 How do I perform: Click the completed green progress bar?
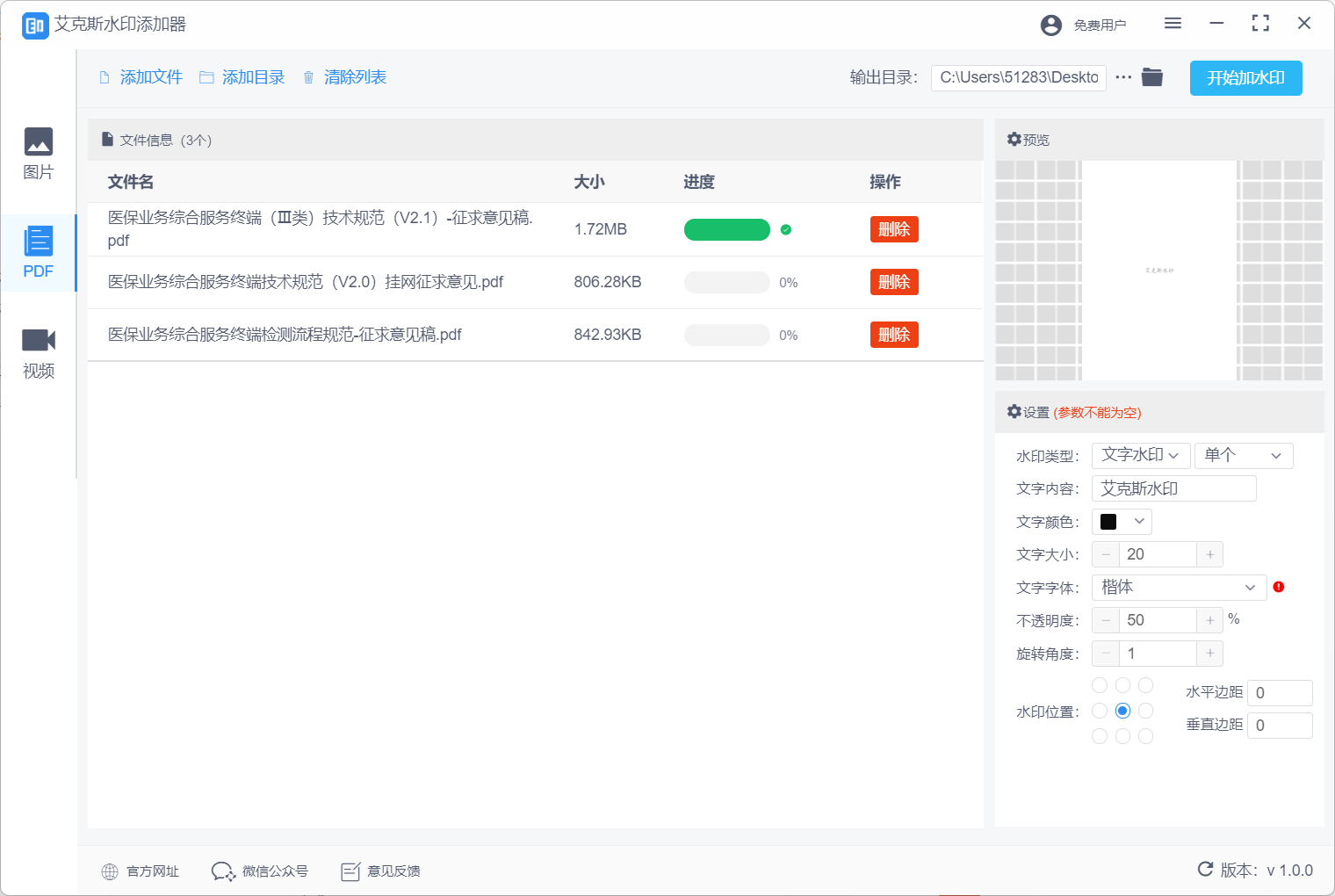(x=727, y=229)
